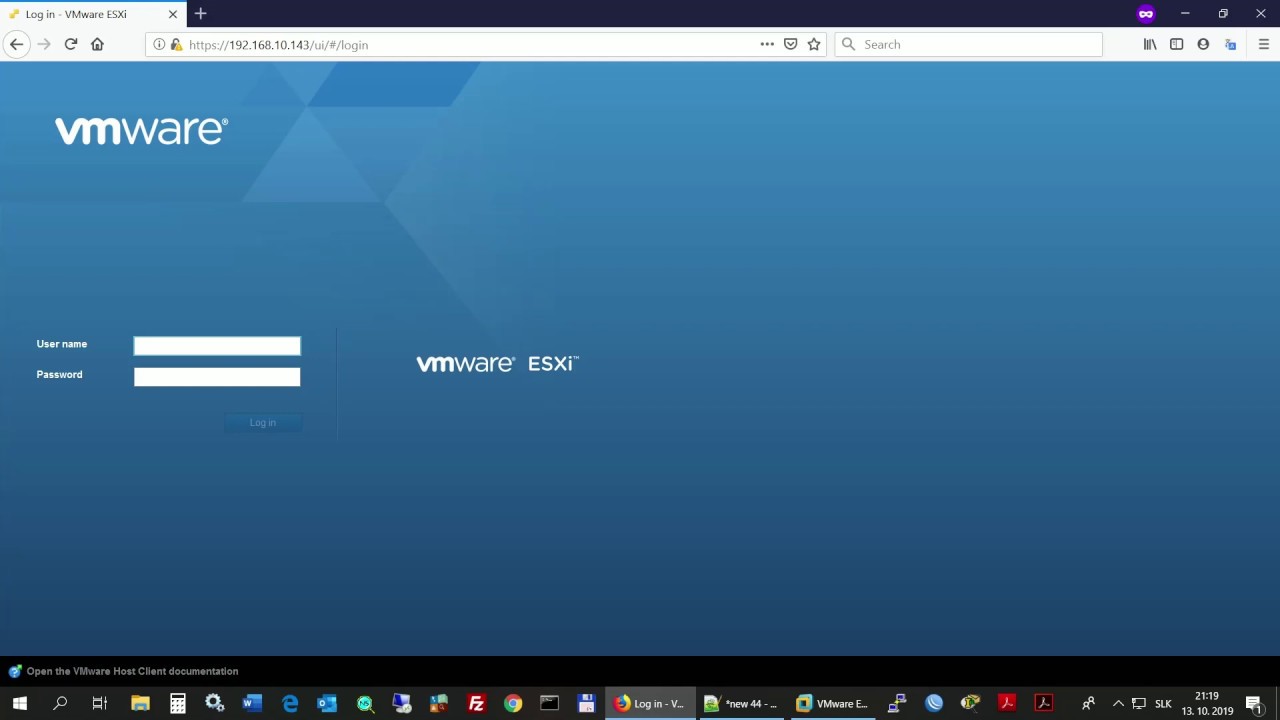Toggle the browser sidebar icon

[1176, 44]
